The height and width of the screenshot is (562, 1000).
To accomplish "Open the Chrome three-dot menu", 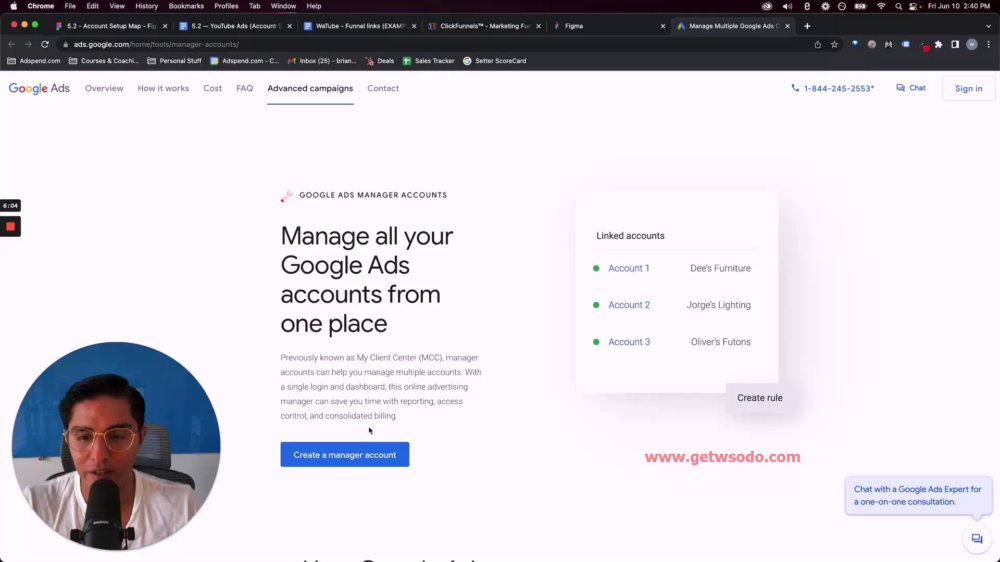I will pos(989,45).
